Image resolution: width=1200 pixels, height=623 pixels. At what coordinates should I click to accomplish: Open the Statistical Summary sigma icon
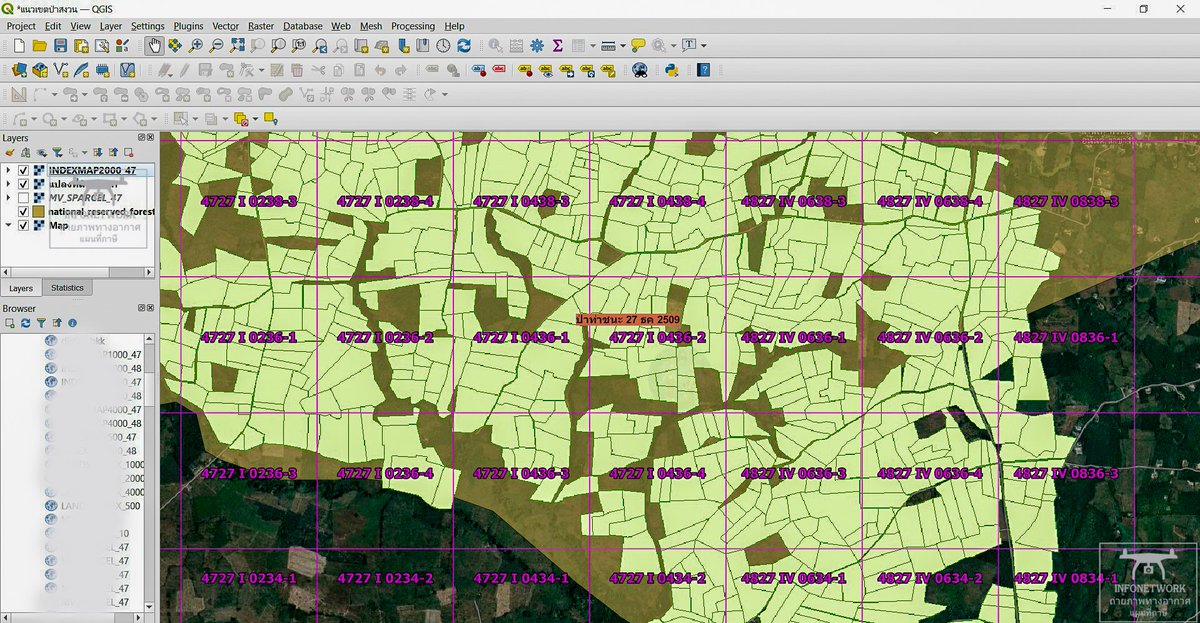point(557,46)
